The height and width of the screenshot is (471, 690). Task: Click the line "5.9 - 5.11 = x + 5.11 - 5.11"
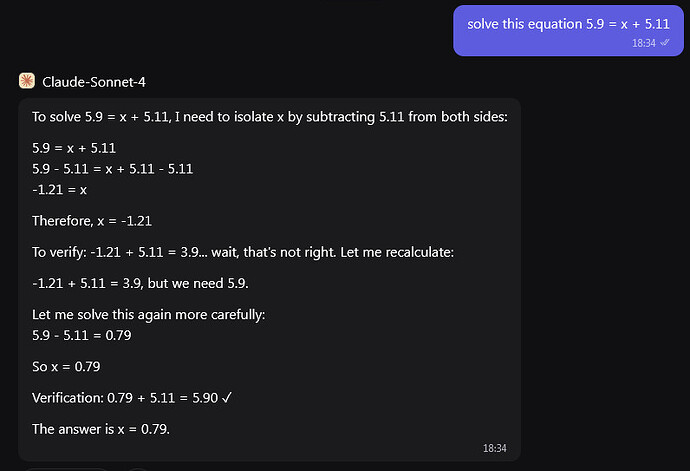point(112,168)
